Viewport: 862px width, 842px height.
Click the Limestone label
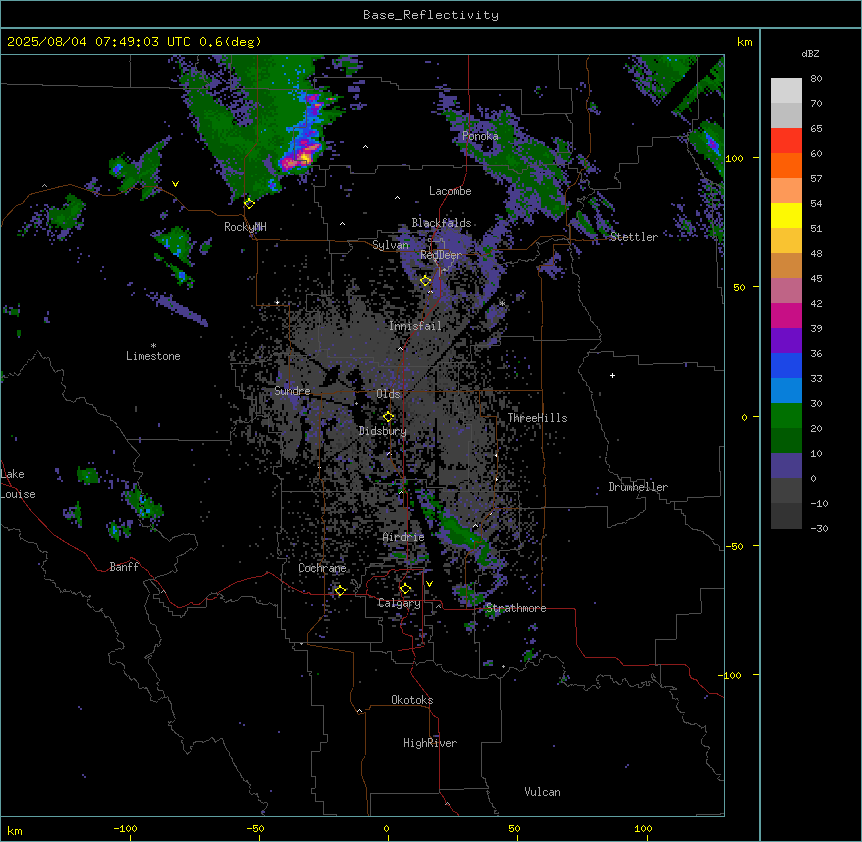click(x=153, y=356)
